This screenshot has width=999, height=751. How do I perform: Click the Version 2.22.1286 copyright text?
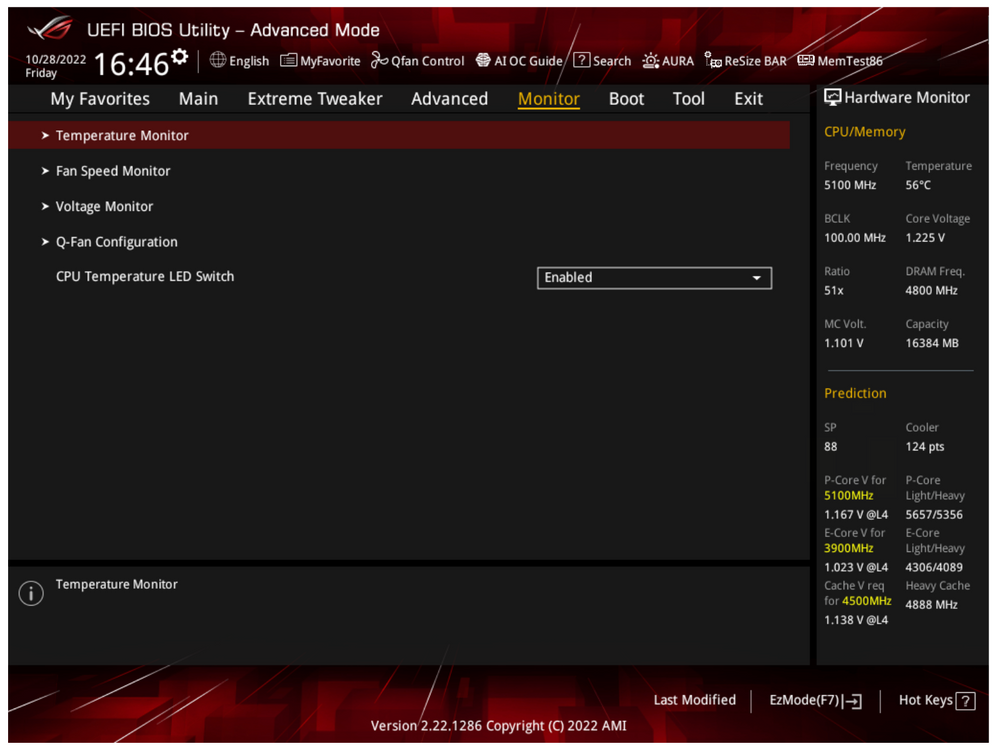tap(498, 726)
